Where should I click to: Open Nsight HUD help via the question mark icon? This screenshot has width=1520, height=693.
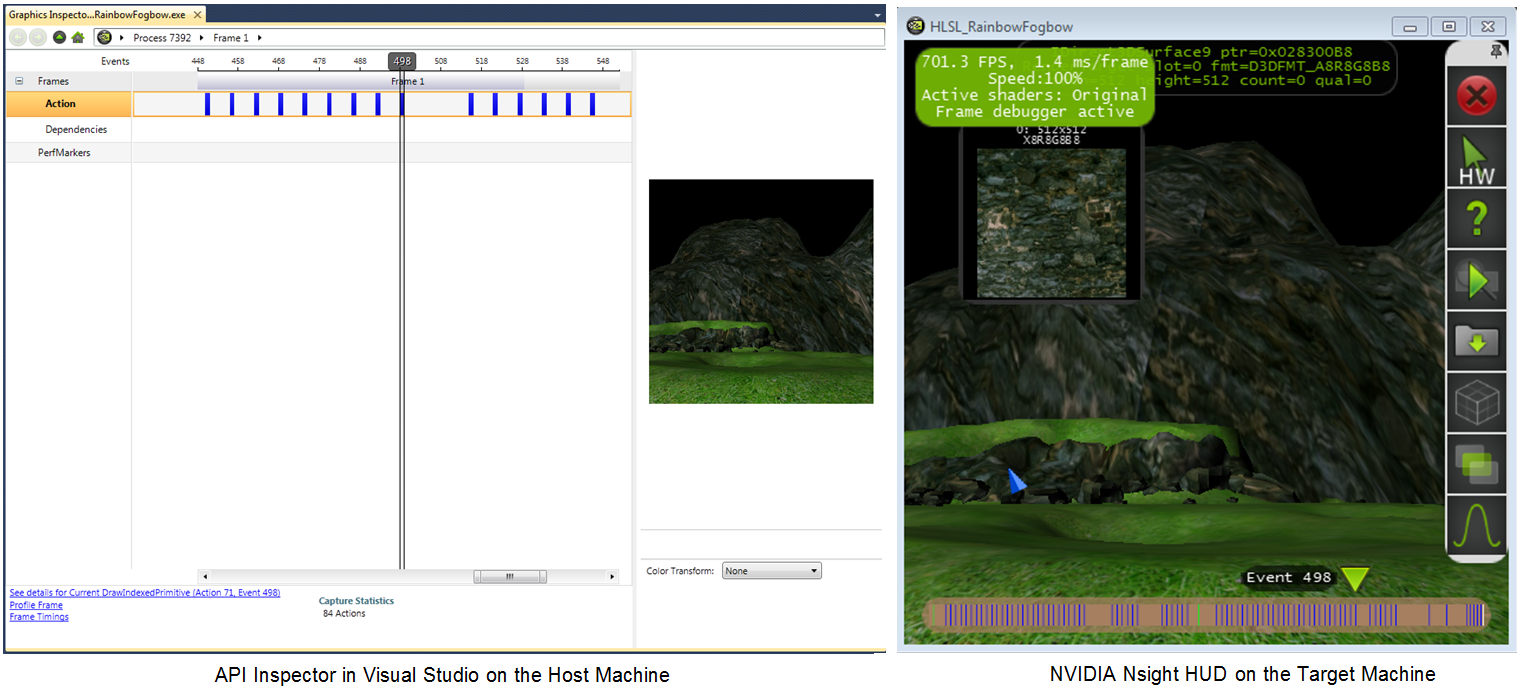point(1477,219)
